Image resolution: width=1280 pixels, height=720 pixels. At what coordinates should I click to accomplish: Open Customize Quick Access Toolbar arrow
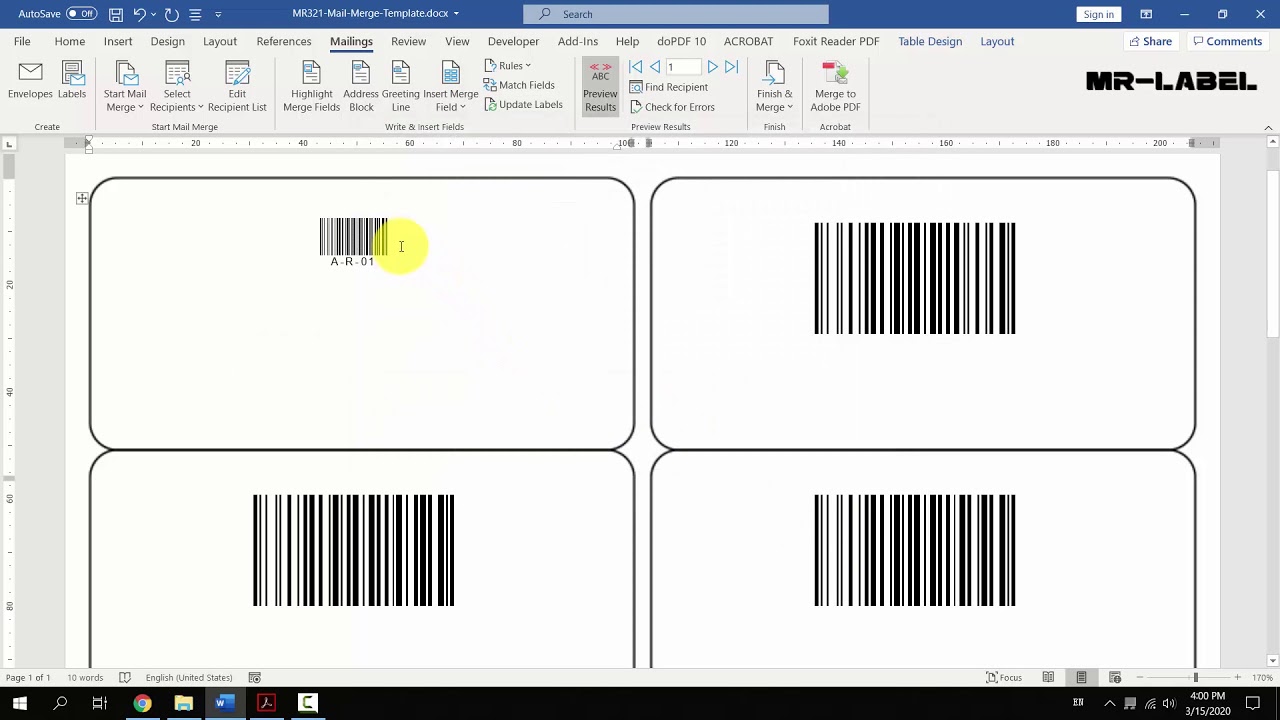(218, 14)
